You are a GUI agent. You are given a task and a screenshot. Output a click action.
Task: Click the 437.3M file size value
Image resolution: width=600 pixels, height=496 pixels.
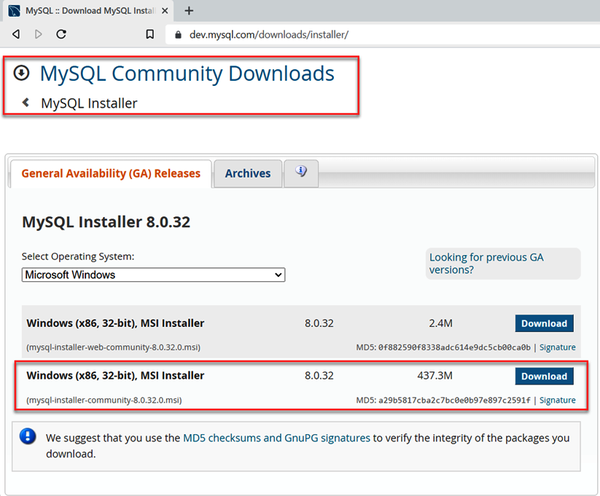tap(435, 375)
